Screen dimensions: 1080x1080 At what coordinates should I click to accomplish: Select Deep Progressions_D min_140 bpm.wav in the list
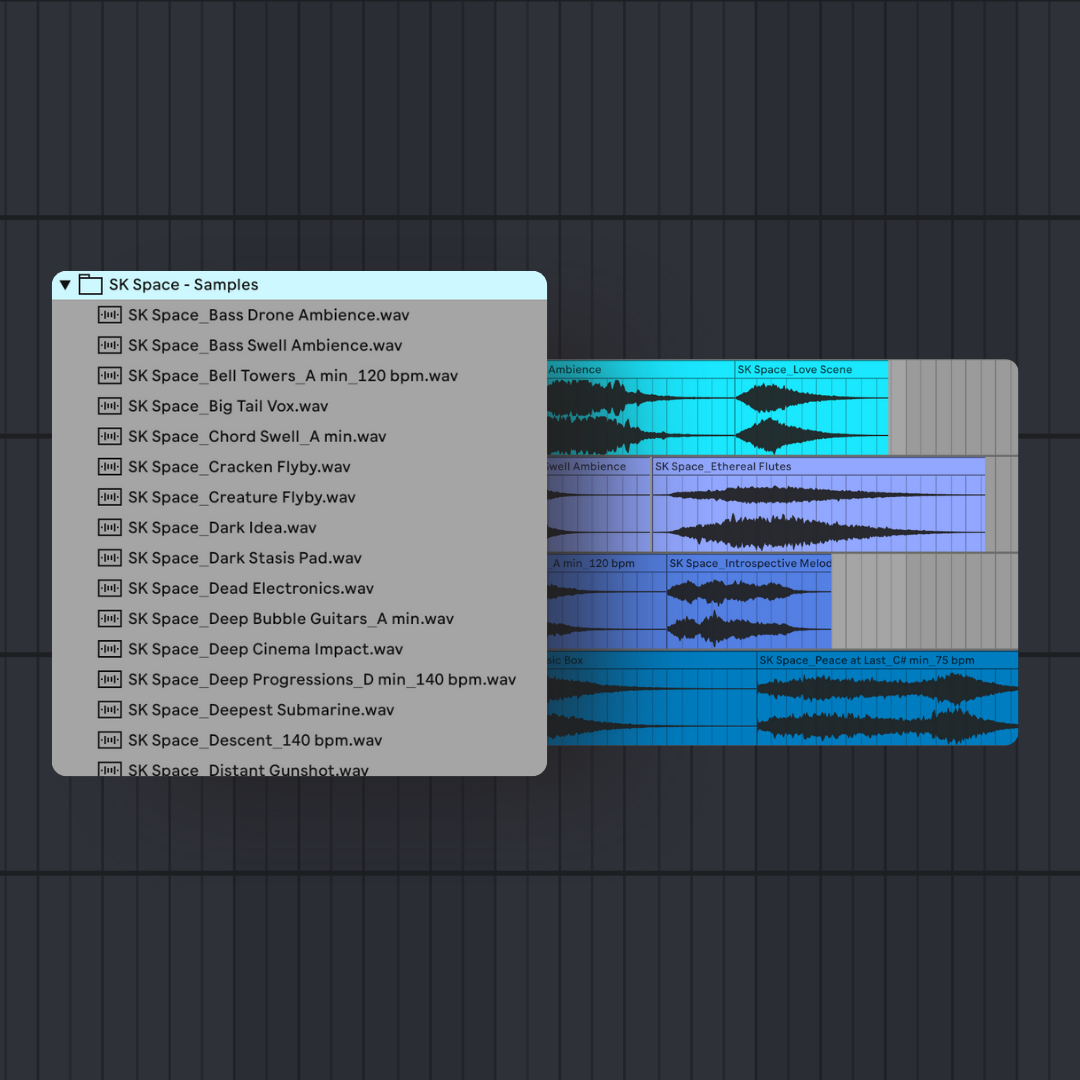pyautogui.click(x=322, y=680)
